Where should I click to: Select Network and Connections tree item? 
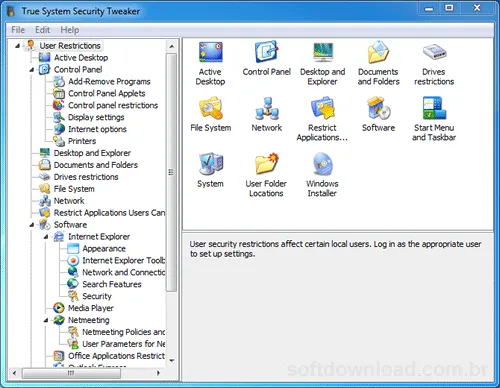124,272
